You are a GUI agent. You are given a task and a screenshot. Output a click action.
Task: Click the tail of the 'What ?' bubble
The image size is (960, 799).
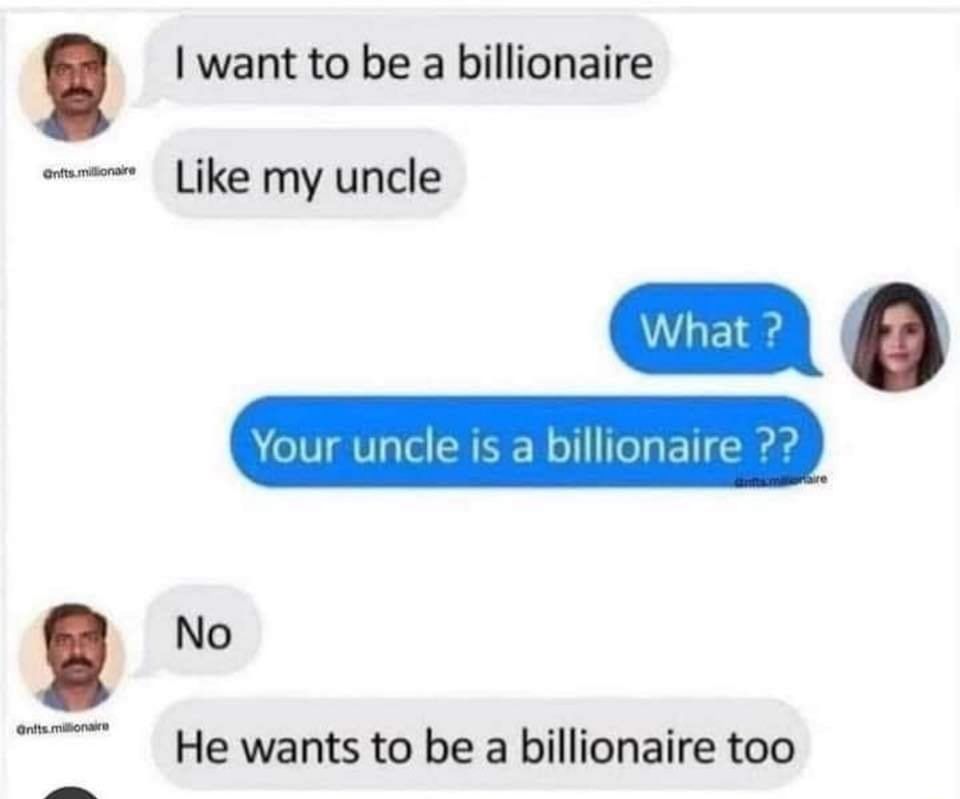pyautogui.click(x=812, y=367)
